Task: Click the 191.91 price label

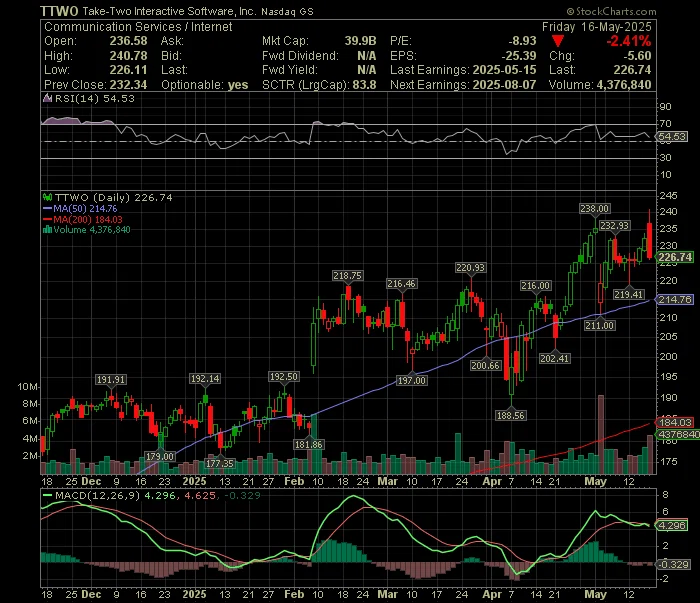Action: (x=111, y=379)
